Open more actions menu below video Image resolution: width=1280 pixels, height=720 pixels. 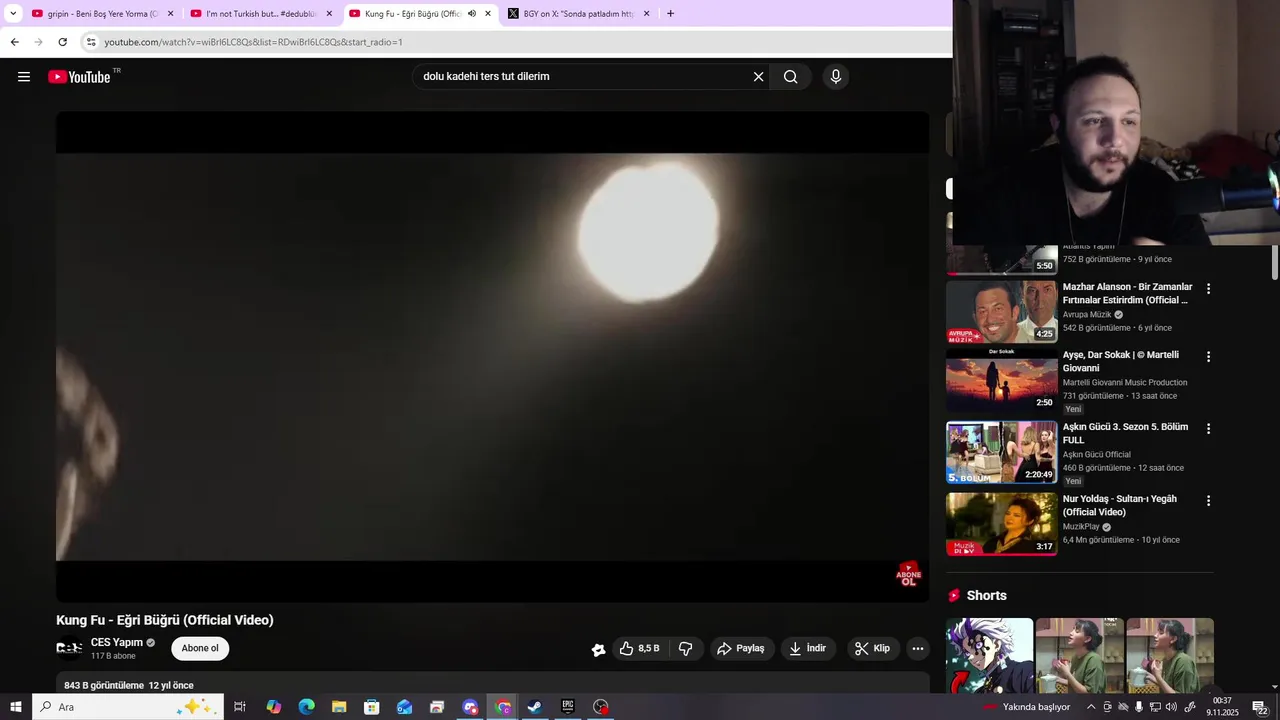pyautogui.click(x=918, y=649)
